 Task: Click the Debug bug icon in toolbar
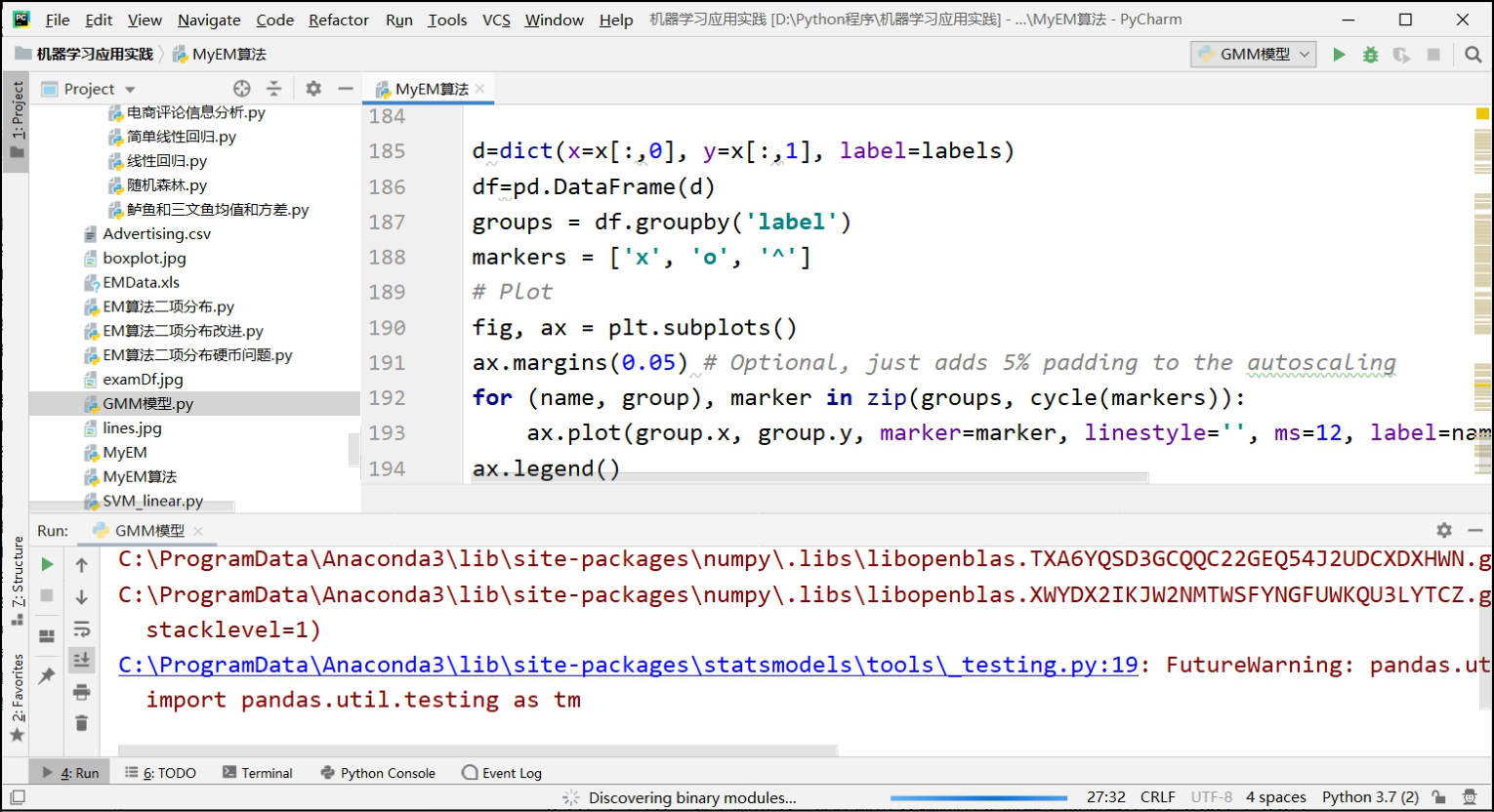(x=1370, y=55)
